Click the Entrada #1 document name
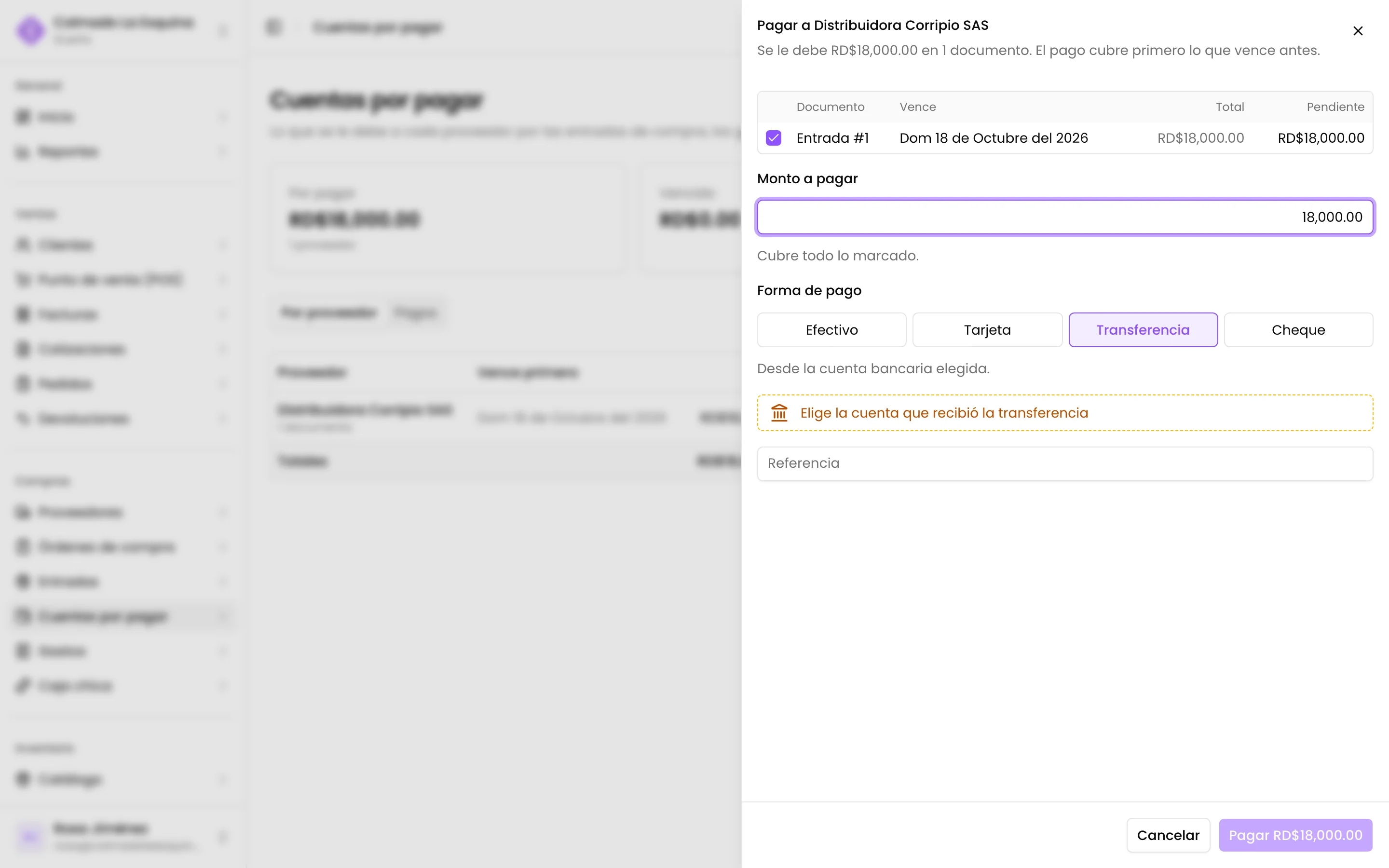 click(832, 138)
